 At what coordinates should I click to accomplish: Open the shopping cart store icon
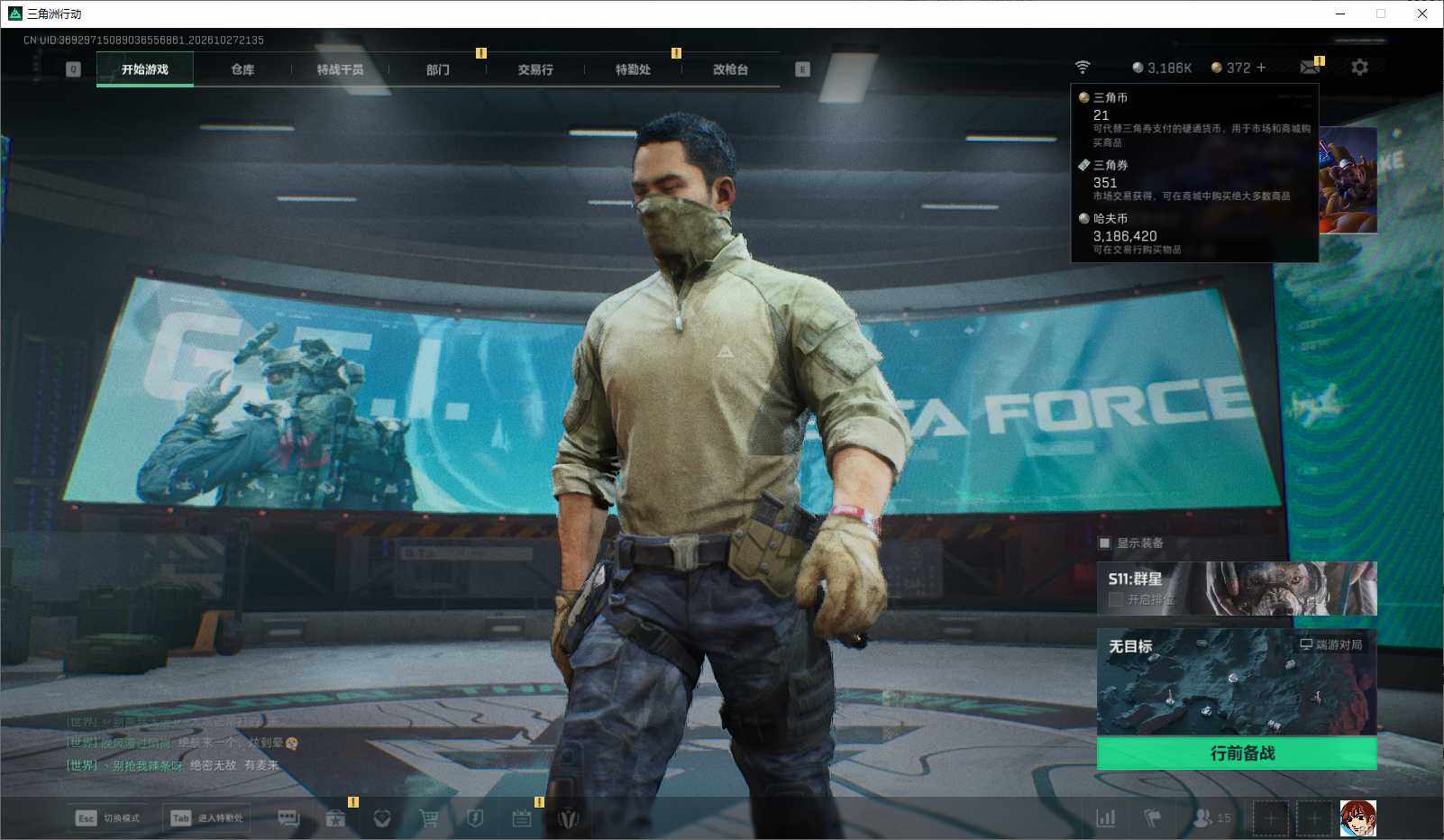[429, 818]
